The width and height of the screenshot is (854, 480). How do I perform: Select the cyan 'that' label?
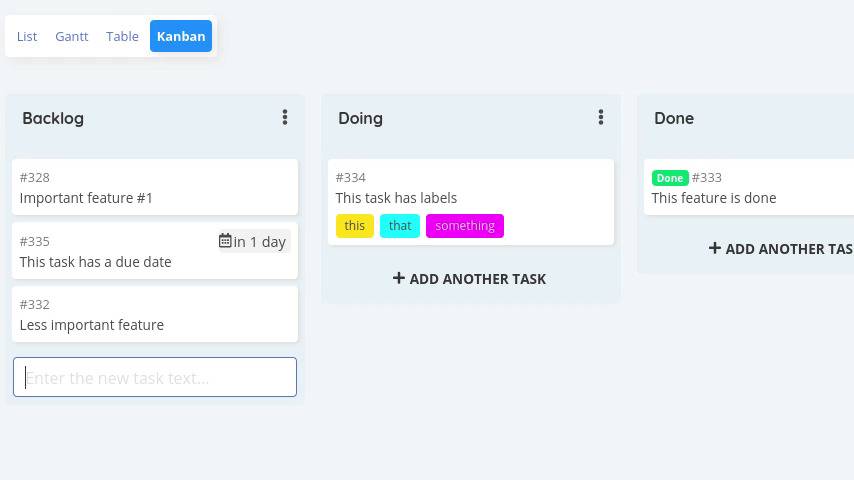coord(400,226)
